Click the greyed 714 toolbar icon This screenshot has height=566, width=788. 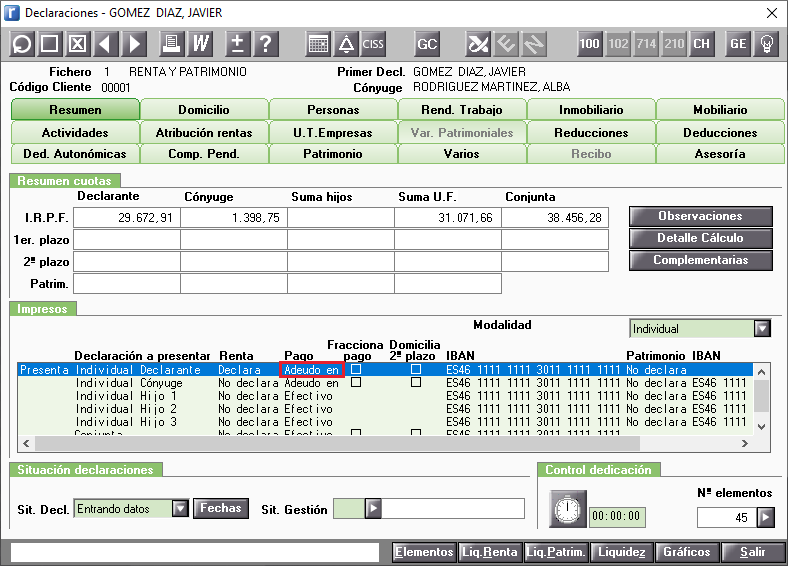(x=646, y=44)
